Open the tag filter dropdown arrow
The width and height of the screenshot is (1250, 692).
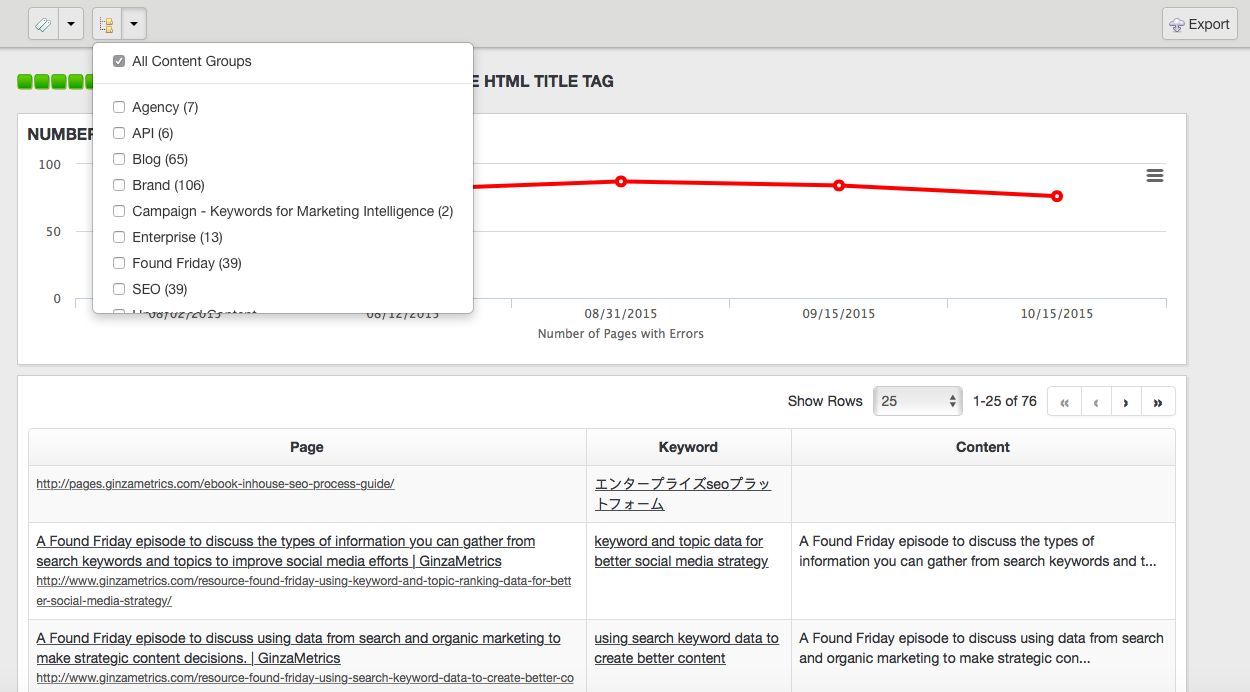pyautogui.click(x=71, y=24)
